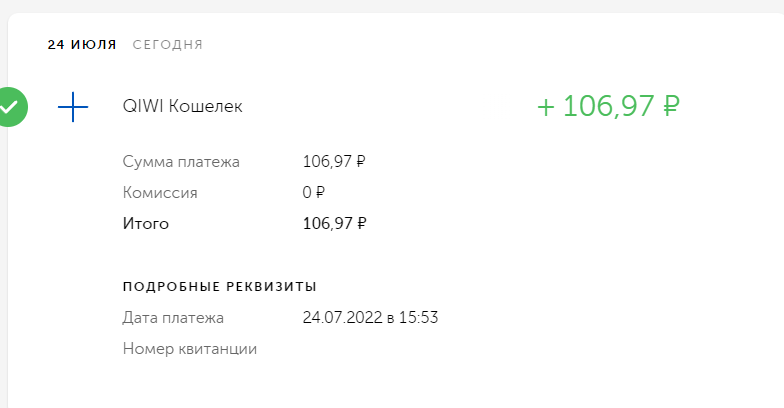Click the ruble sign in green amount
Viewport: 784px width, 408px height.
672,106
